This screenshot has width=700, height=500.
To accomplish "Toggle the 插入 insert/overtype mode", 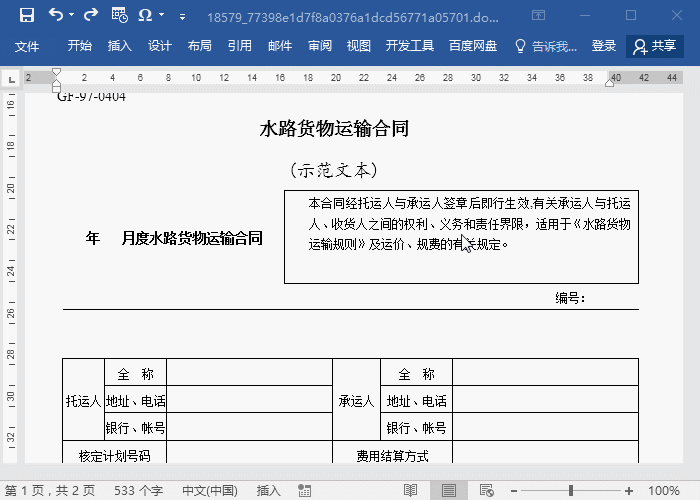I will pyautogui.click(x=269, y=490).
